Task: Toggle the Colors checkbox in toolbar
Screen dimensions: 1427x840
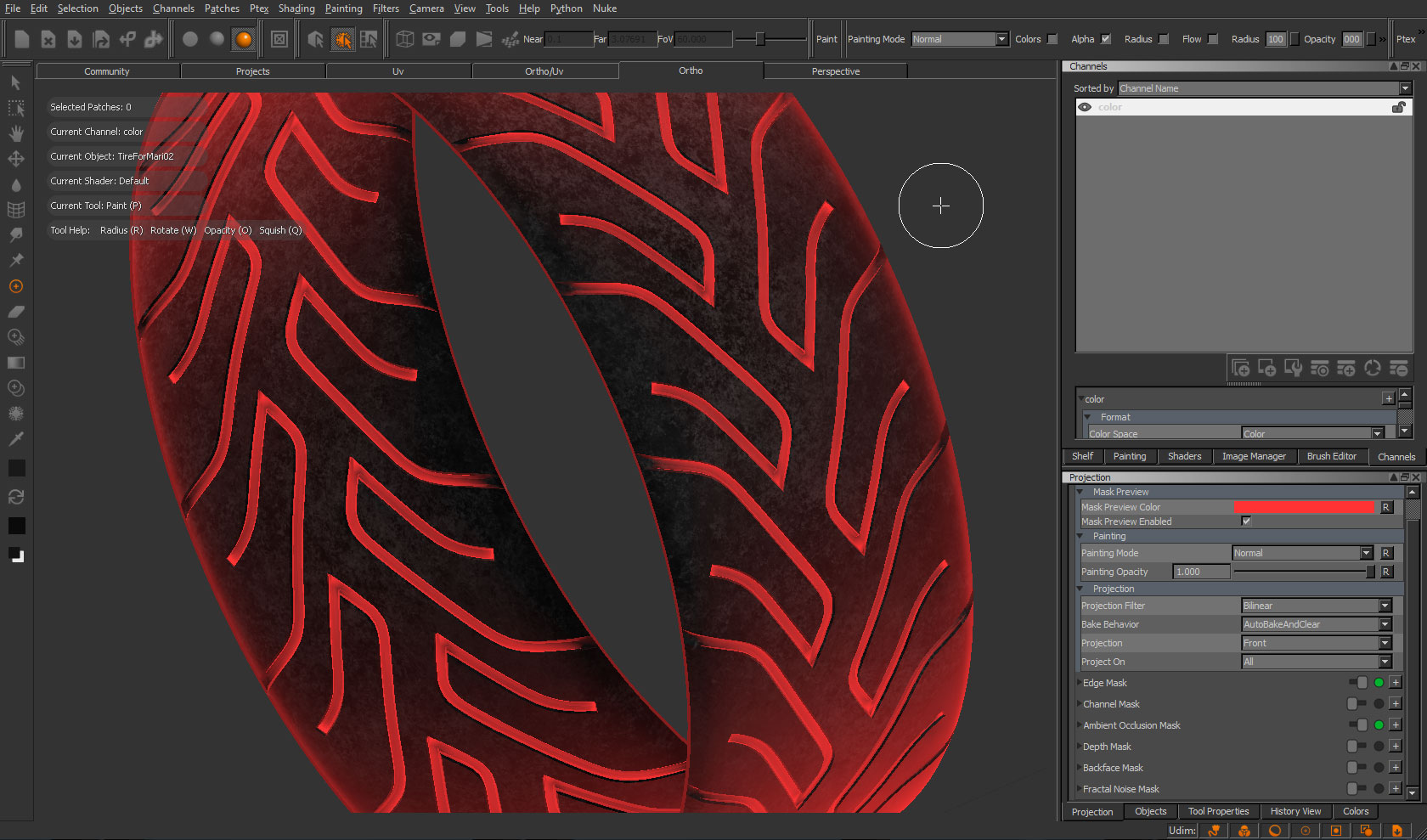Action: 1052,39
